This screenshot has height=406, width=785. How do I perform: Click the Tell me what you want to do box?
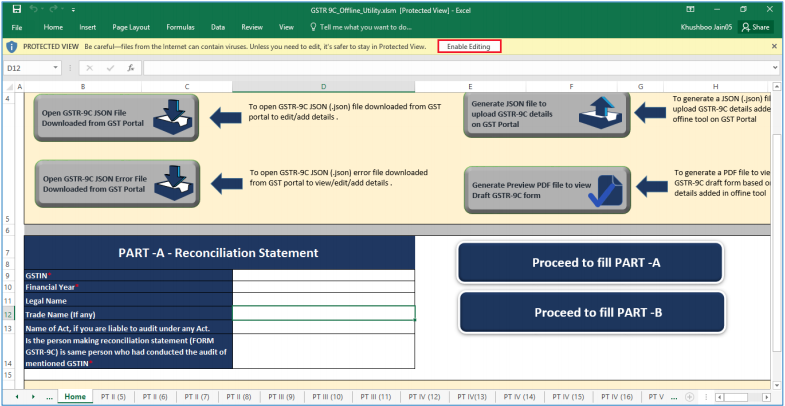pos(361,28)
